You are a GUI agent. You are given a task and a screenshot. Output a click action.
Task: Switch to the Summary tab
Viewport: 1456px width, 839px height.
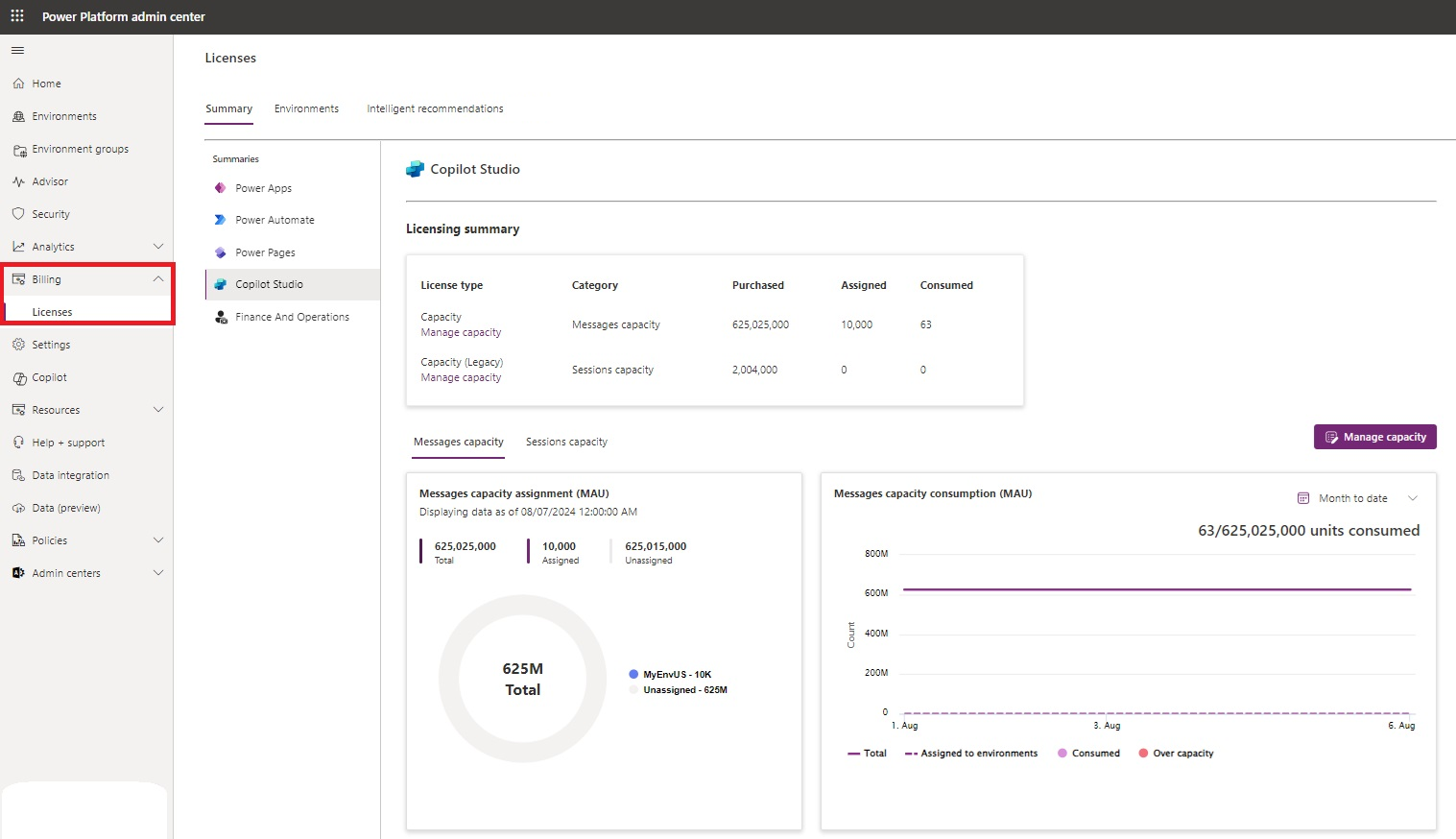228,108
